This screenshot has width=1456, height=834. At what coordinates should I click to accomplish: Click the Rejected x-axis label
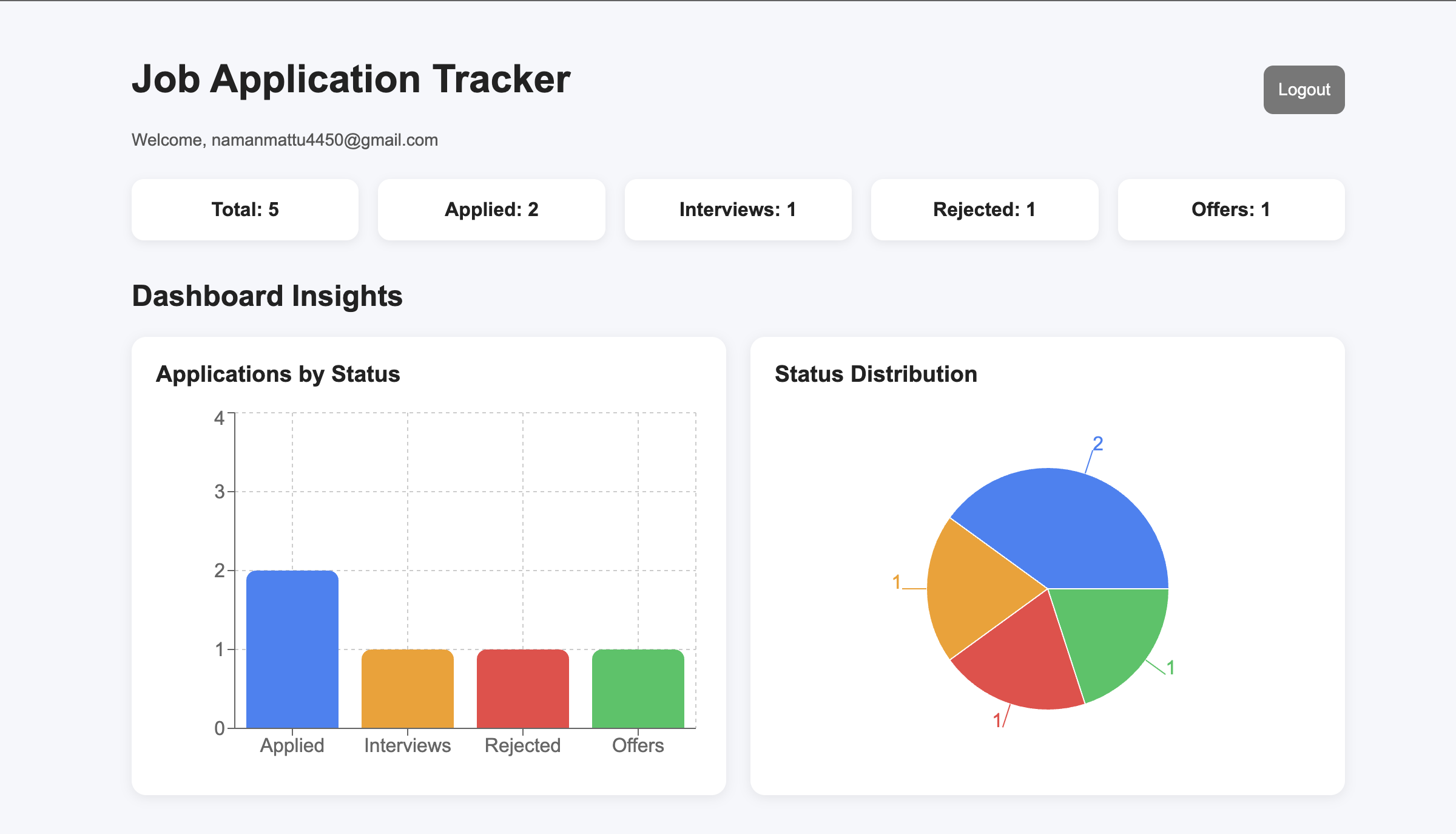point(523,745)
